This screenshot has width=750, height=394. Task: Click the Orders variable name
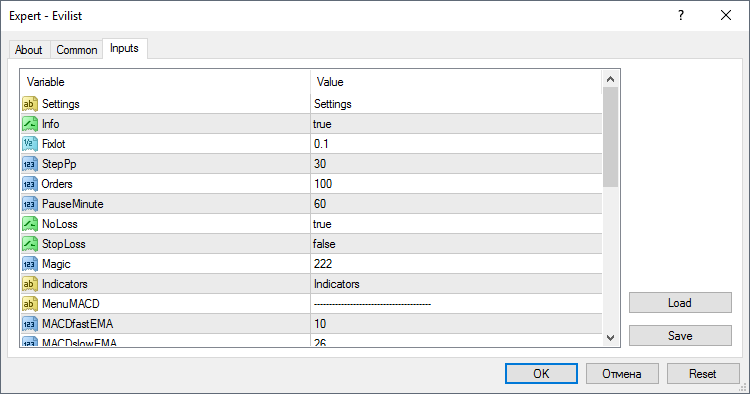57,184
